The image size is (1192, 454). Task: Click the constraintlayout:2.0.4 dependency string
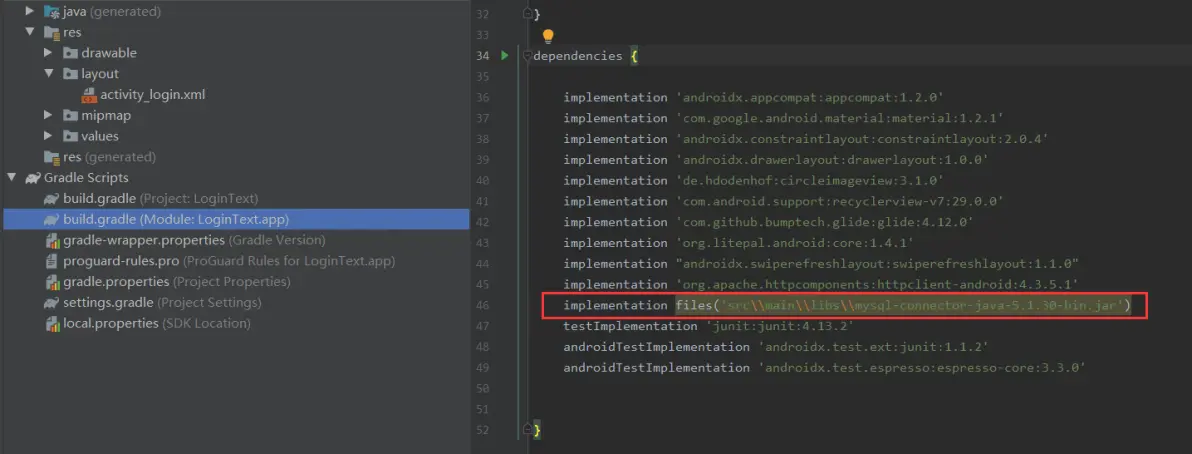(862, 139)
